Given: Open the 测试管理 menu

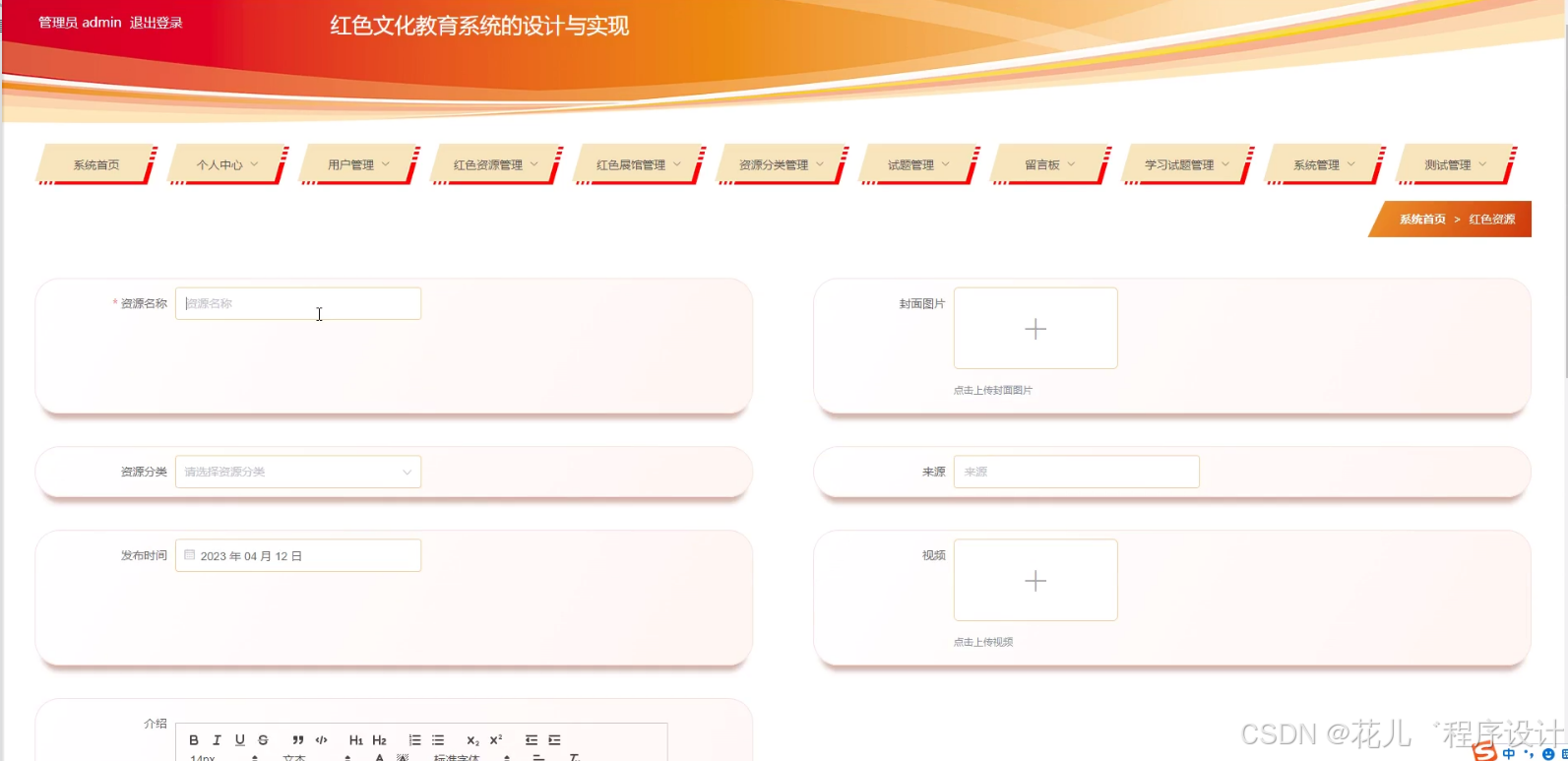Looking at the screenshot, I should coord(1456,164).
